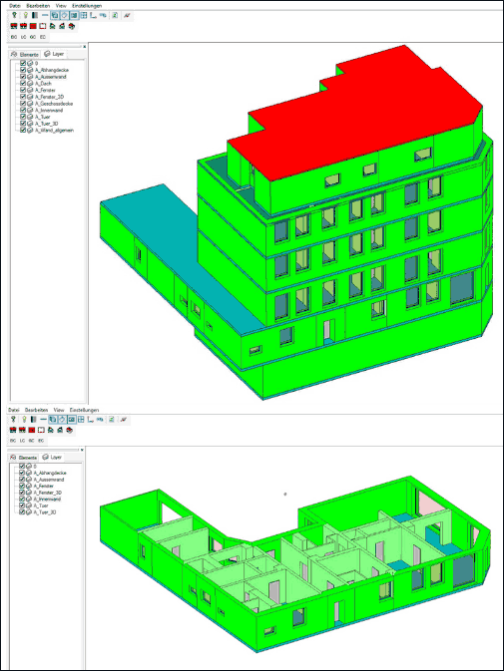Click the rotate view icon in the bottom window toolbar

(62, 419)
